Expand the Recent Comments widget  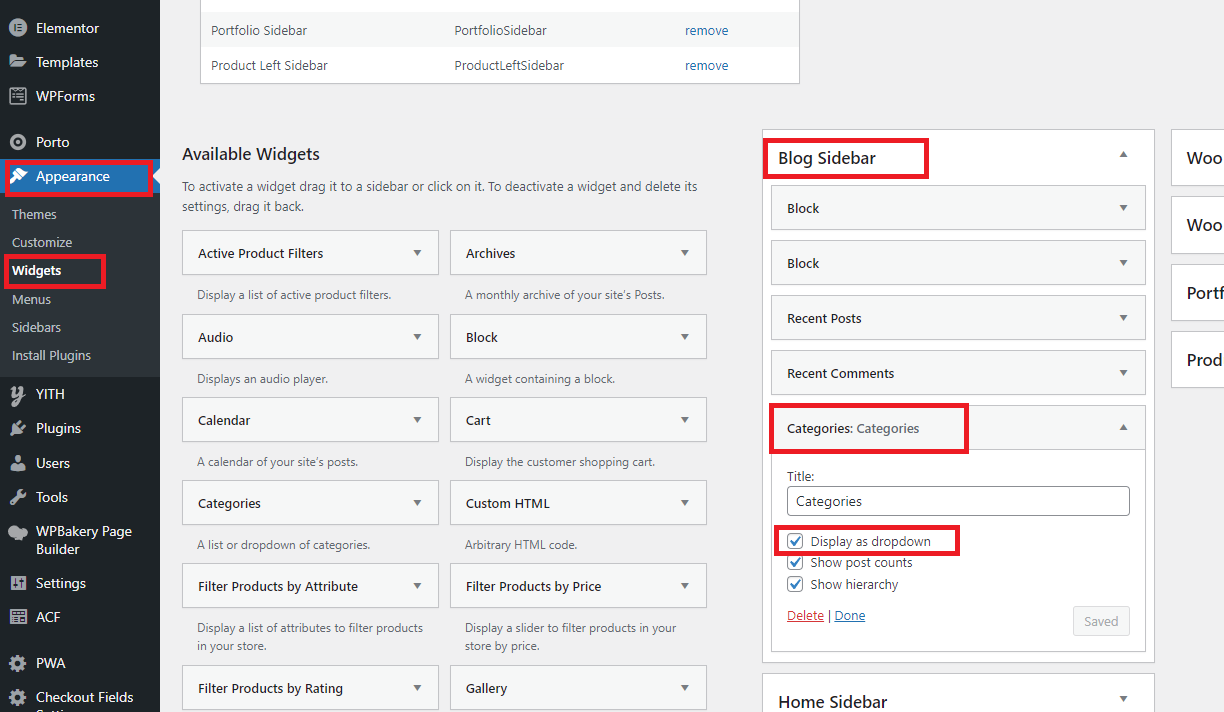(1123, 373)
